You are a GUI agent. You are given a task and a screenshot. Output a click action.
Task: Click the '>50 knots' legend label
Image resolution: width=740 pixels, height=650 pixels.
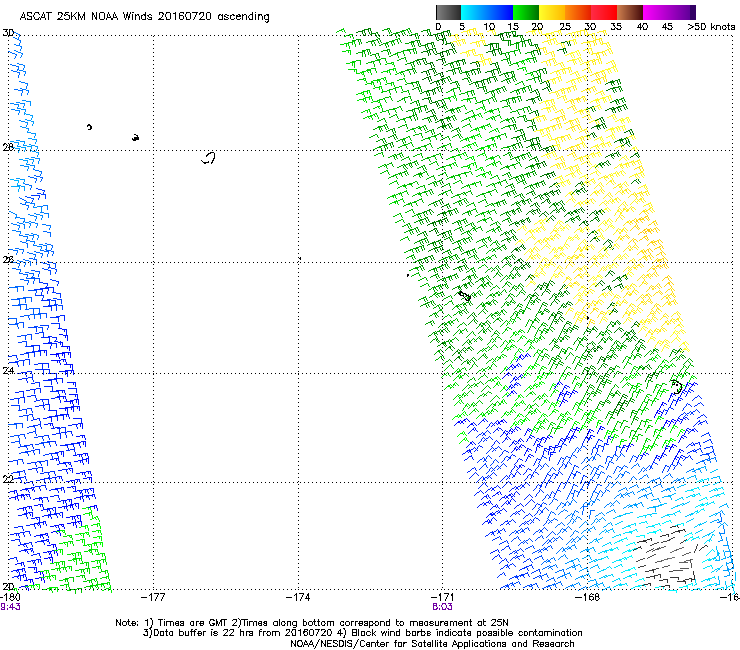[711, 27]
